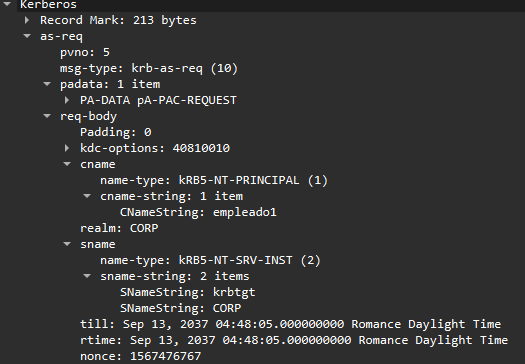Expand the Record Mark: 213 bytes node
This screenshot has width=525, height=364.
coord(27,20)
